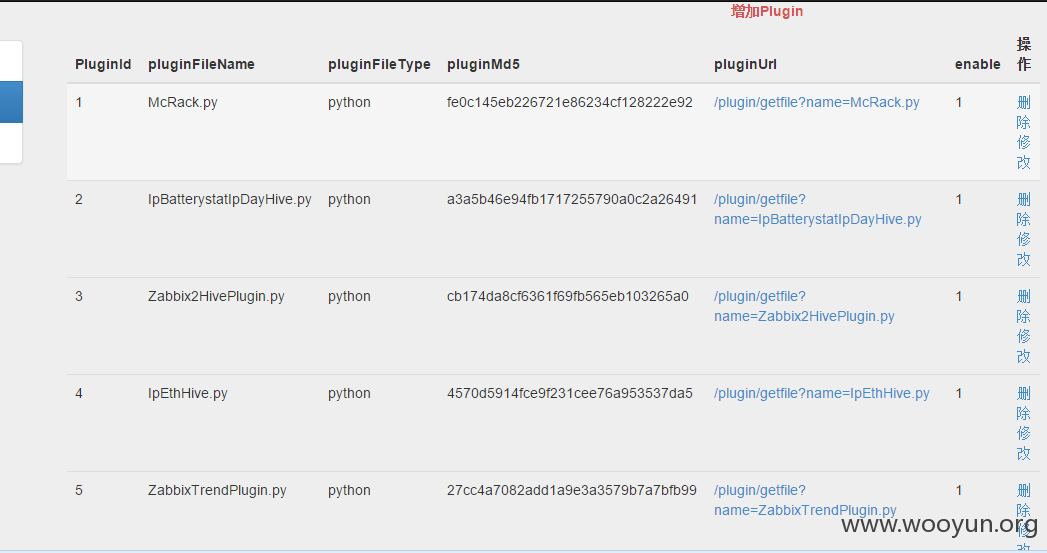Image resolution: width=1047 pixels, height=553 pixels.
Task: Click 删除 for Zabbix2HivePlugin.py
Action: pyautogui.click(x=1024, y=306)
